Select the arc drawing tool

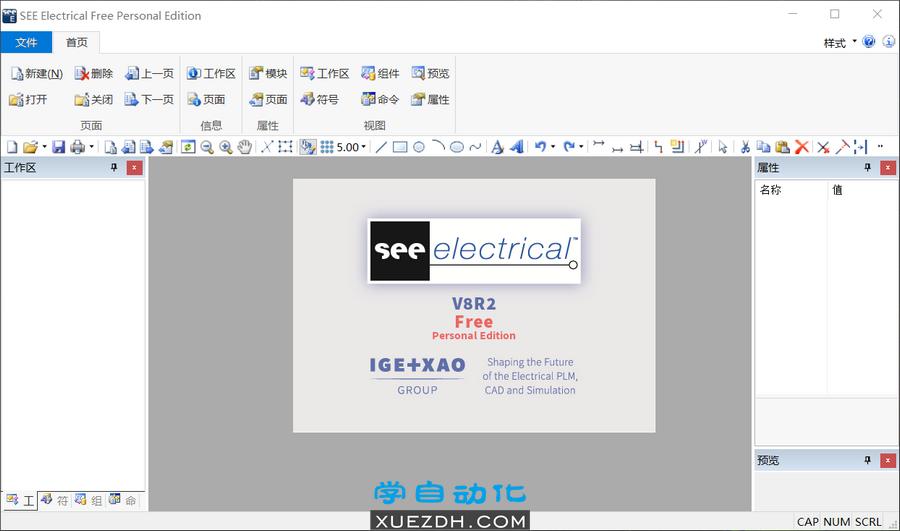(438, 147)
